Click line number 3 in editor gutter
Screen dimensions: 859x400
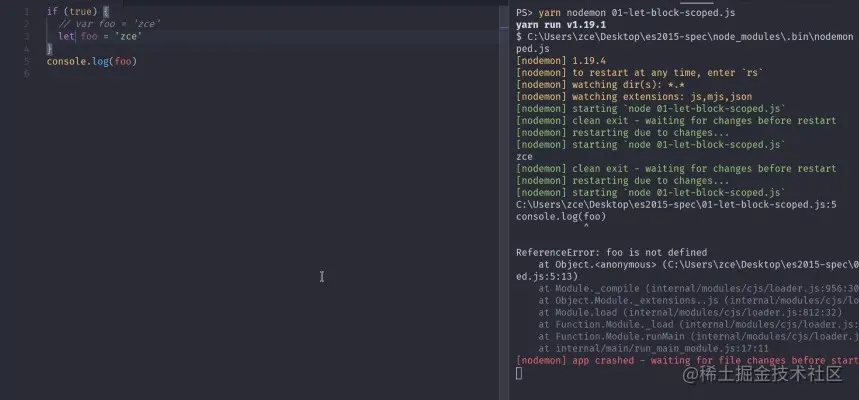26,36
